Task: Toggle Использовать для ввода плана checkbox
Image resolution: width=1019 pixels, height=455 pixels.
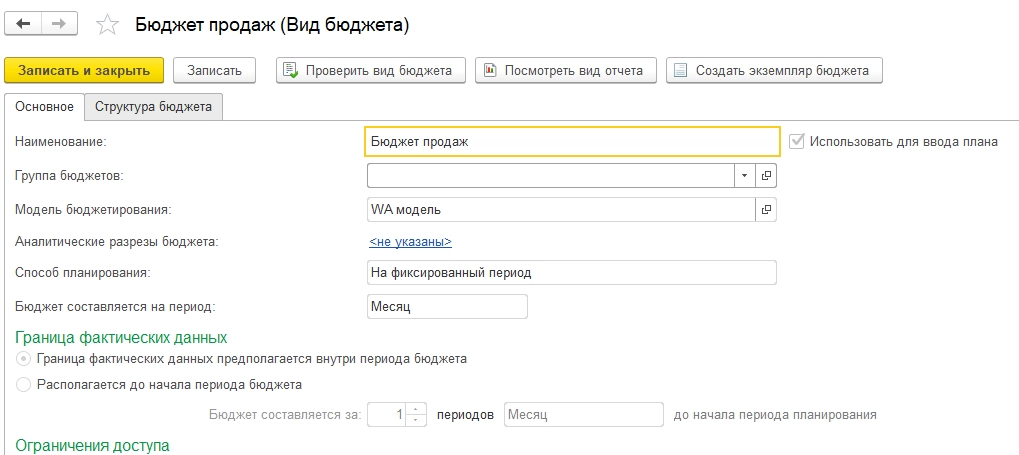Action: (797, 141)
